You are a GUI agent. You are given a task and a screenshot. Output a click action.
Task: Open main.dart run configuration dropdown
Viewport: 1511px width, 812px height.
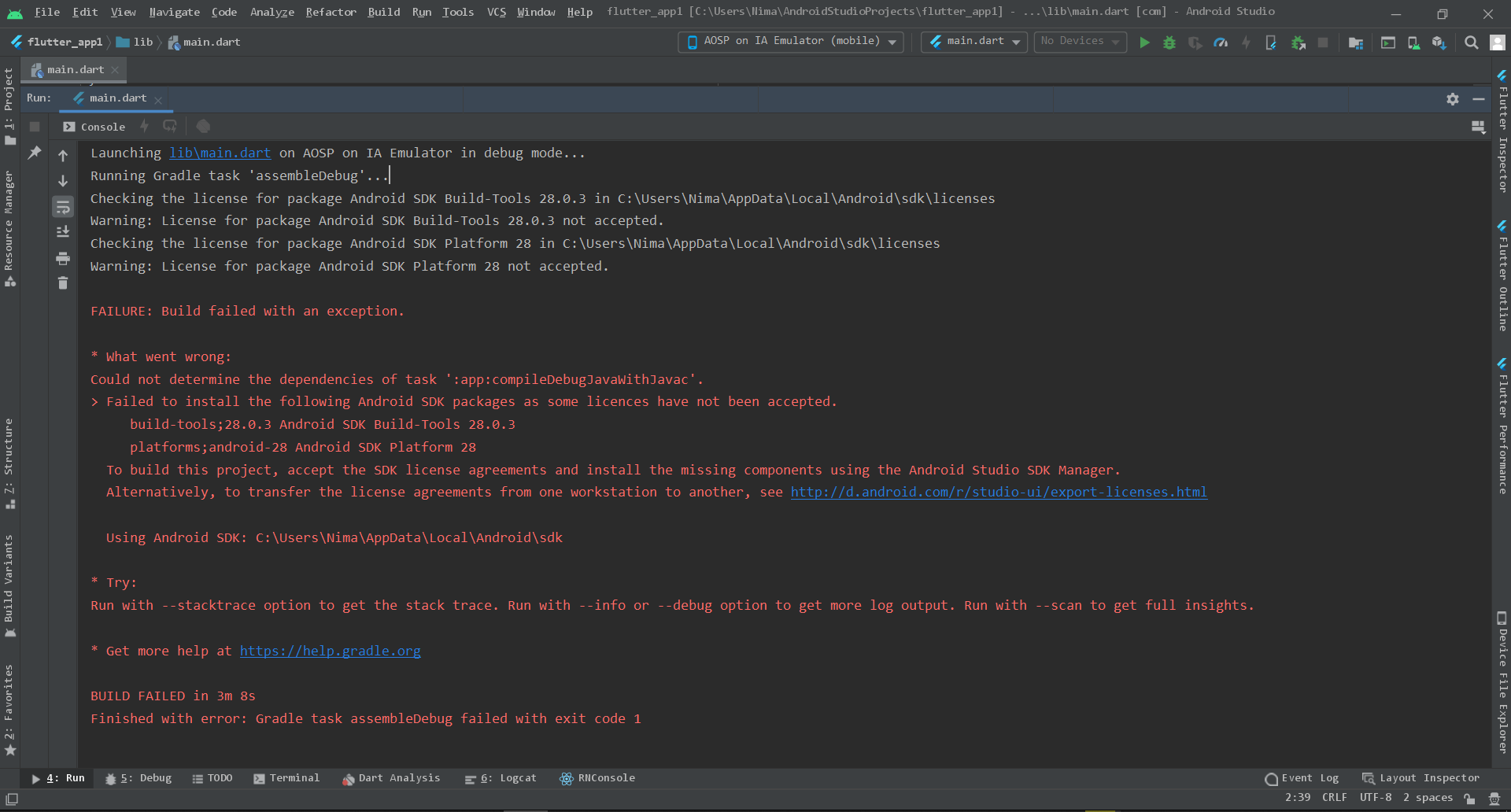coord(974,42)
